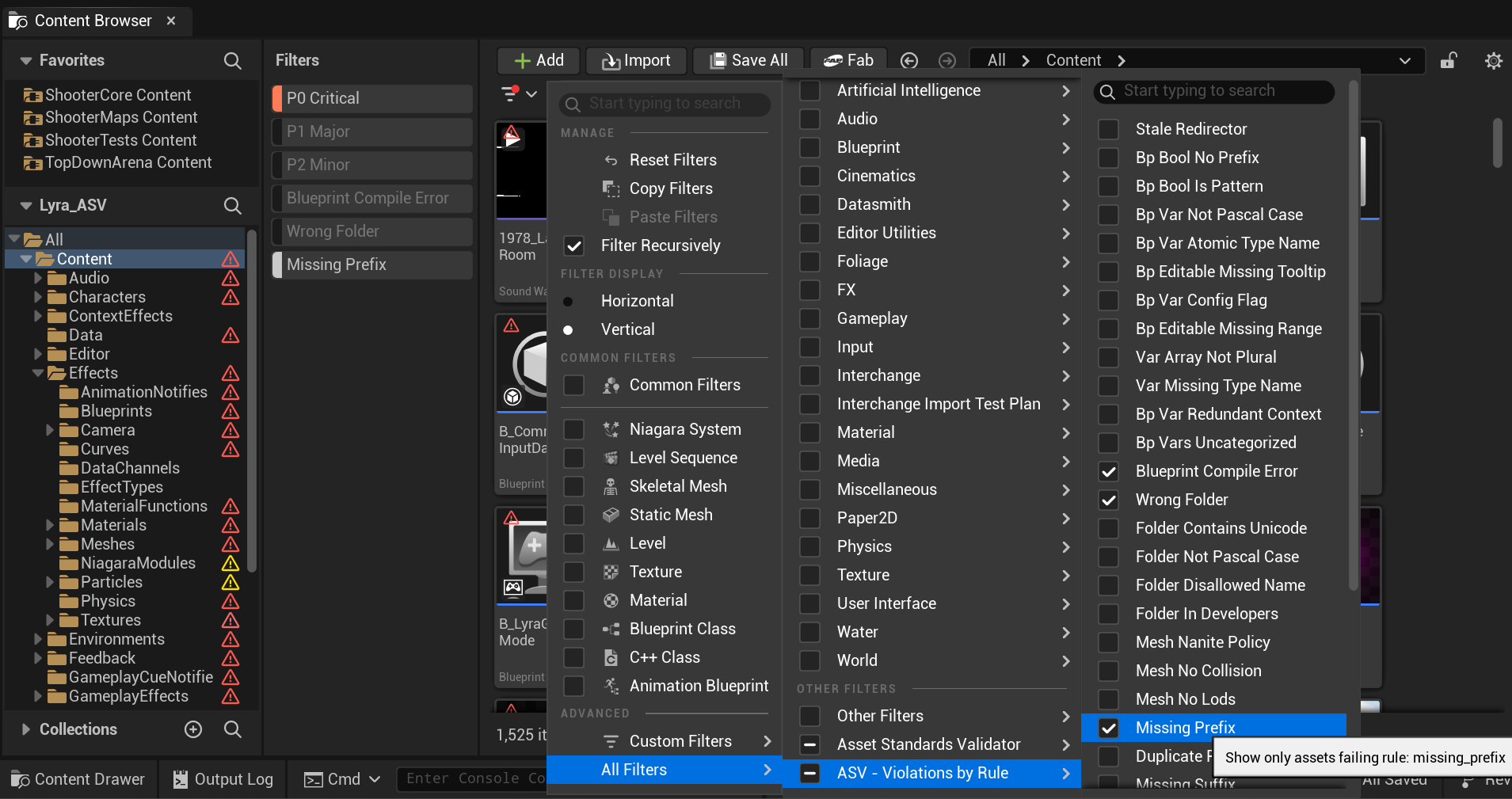Click the white Missing Prefix color bar
Screen dimensions: 1512x799
[x=277, y=264]
